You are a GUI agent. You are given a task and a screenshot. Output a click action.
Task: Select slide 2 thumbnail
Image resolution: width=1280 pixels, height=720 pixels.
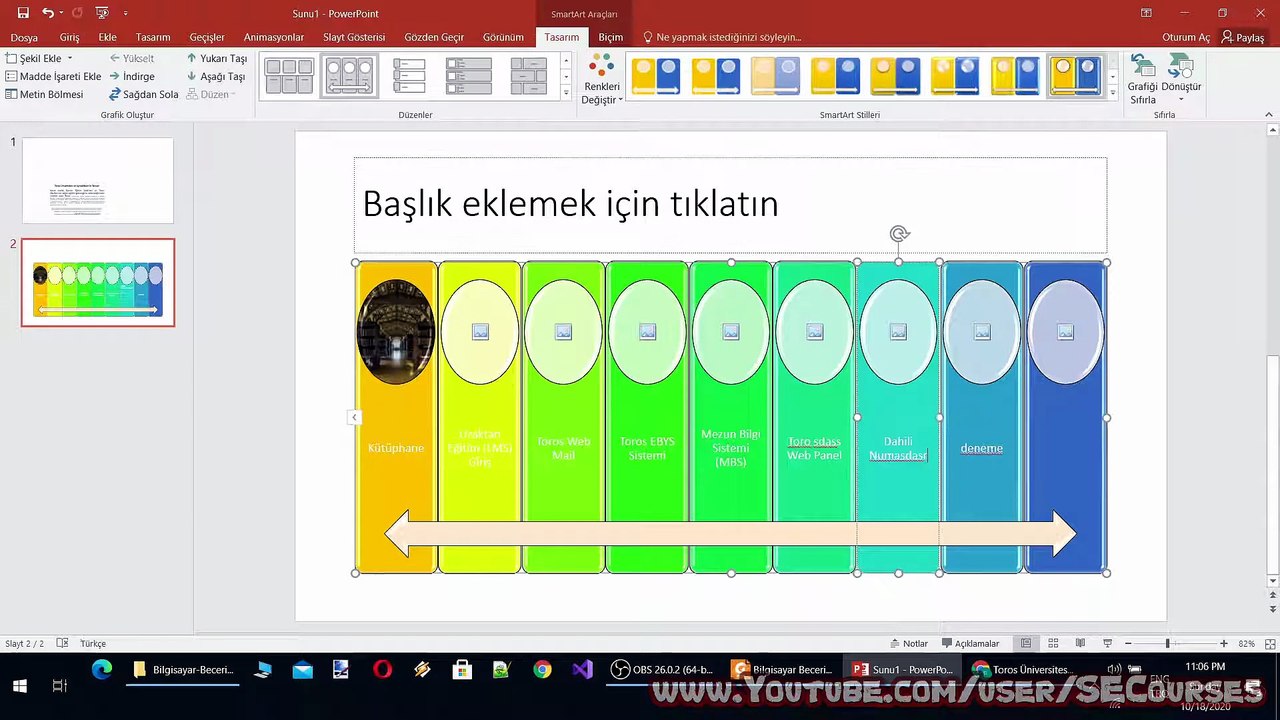pos(98,282)
